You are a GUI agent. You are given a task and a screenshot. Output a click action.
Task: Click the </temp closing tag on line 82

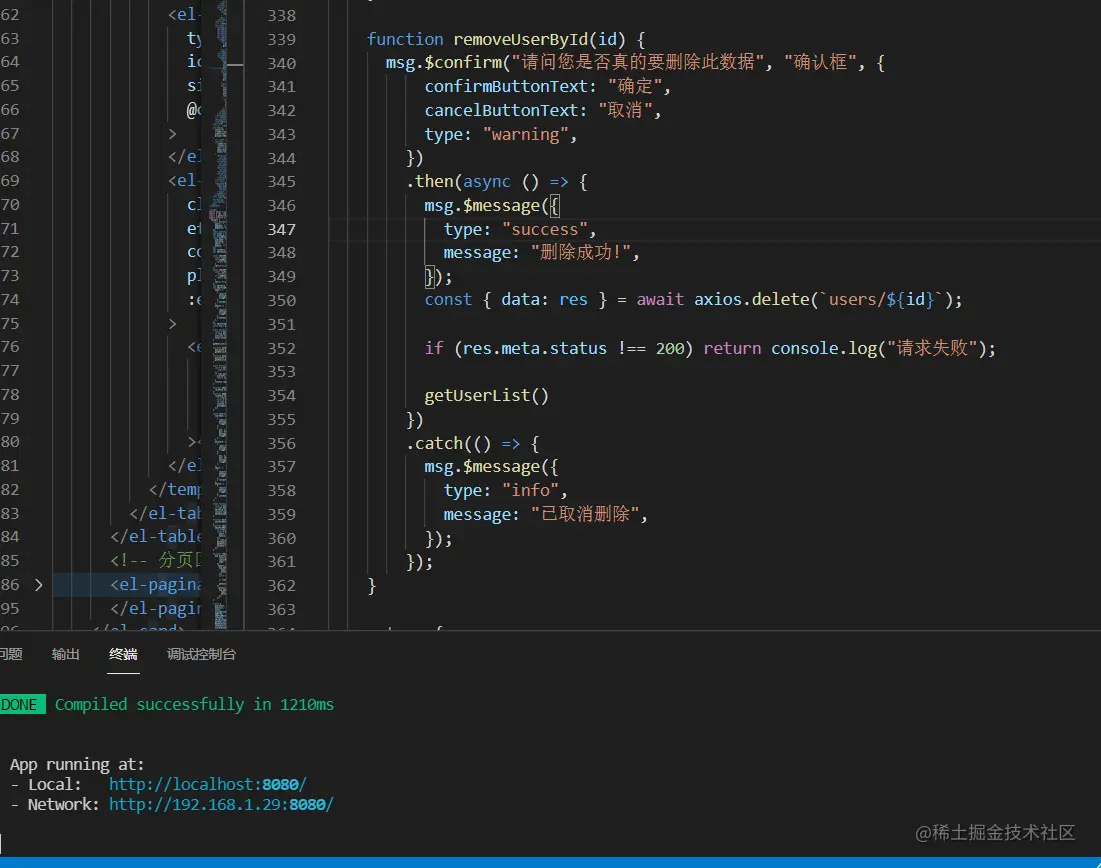click(x=174, y=489)
